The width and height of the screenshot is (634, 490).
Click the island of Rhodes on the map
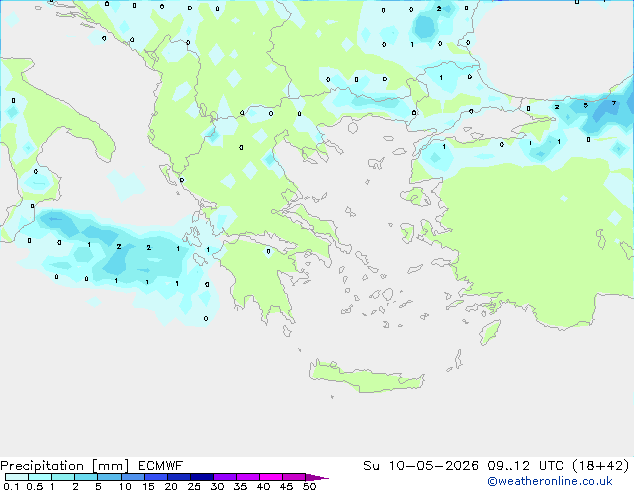click(x=490, y=332)
